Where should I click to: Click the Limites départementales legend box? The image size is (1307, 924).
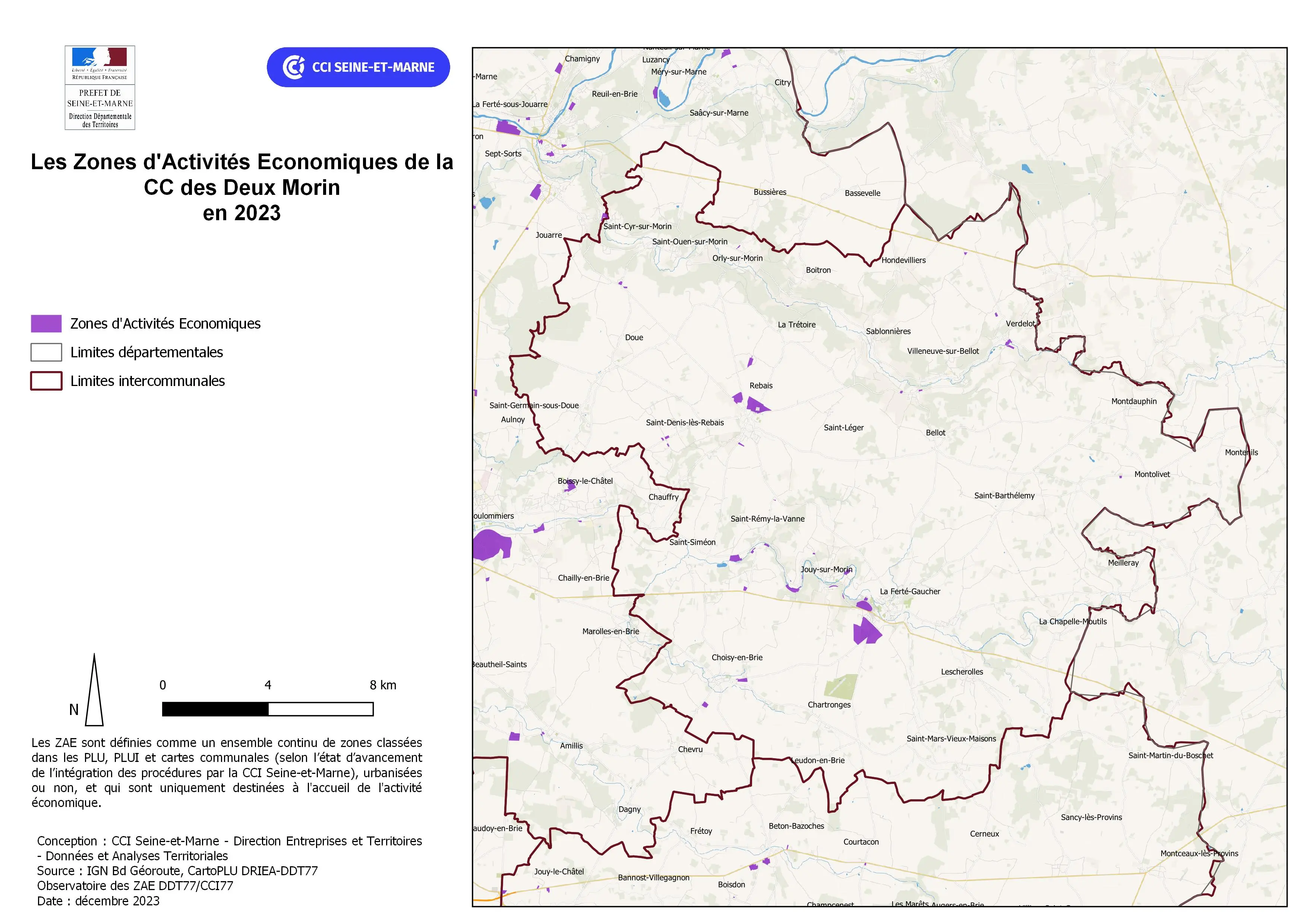click(46, 352)
